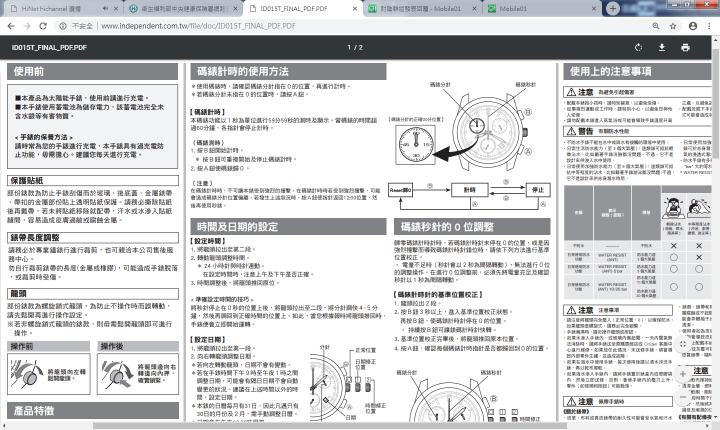Click the browser forward arrow
This screenshot has height=430, width=720.
pos(27,26)
